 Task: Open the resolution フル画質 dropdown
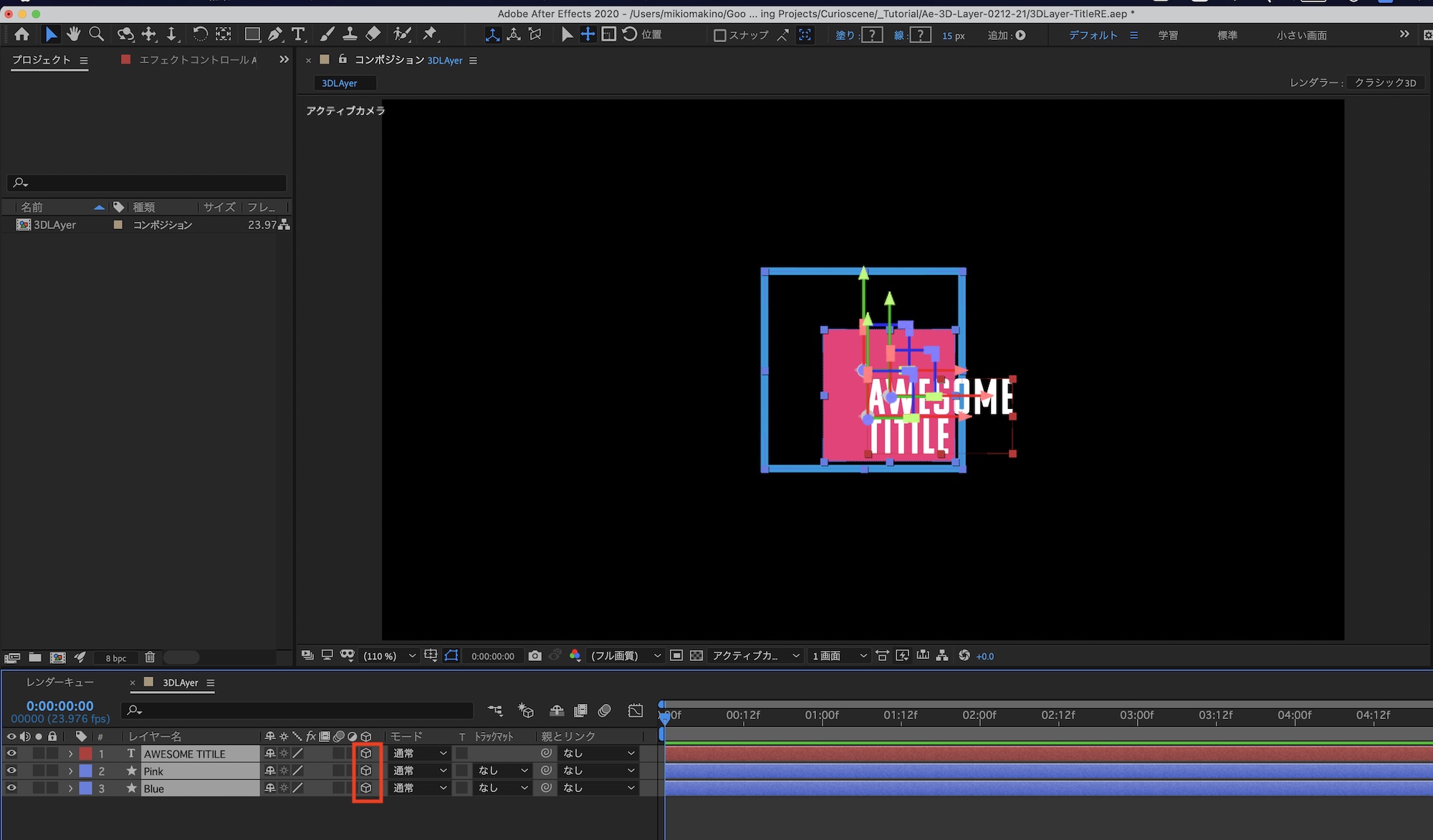tap(625, 656)
